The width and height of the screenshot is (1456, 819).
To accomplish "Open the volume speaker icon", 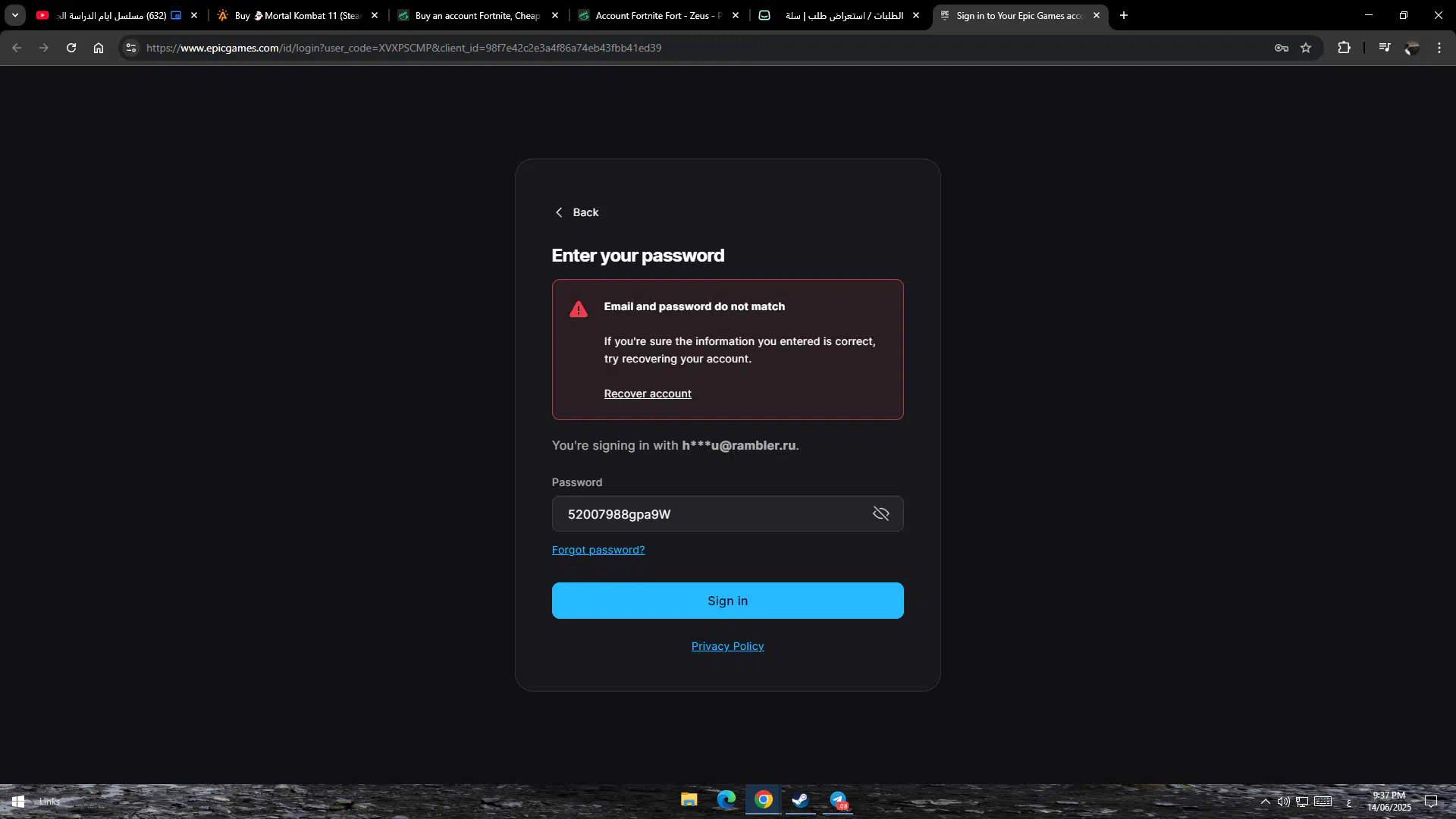I will coord(1283,802).
